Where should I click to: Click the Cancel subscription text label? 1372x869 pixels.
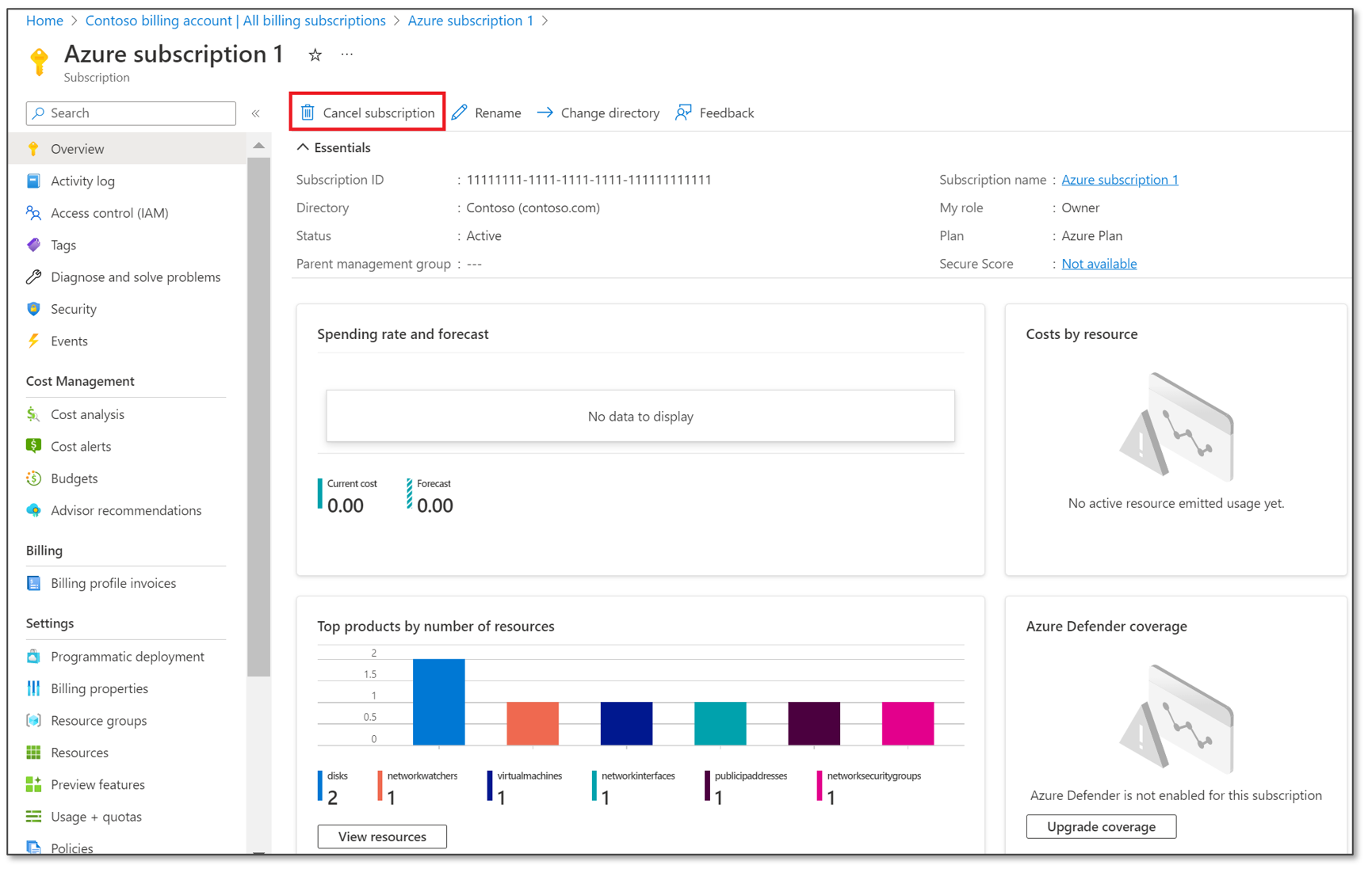pos(379,113)
